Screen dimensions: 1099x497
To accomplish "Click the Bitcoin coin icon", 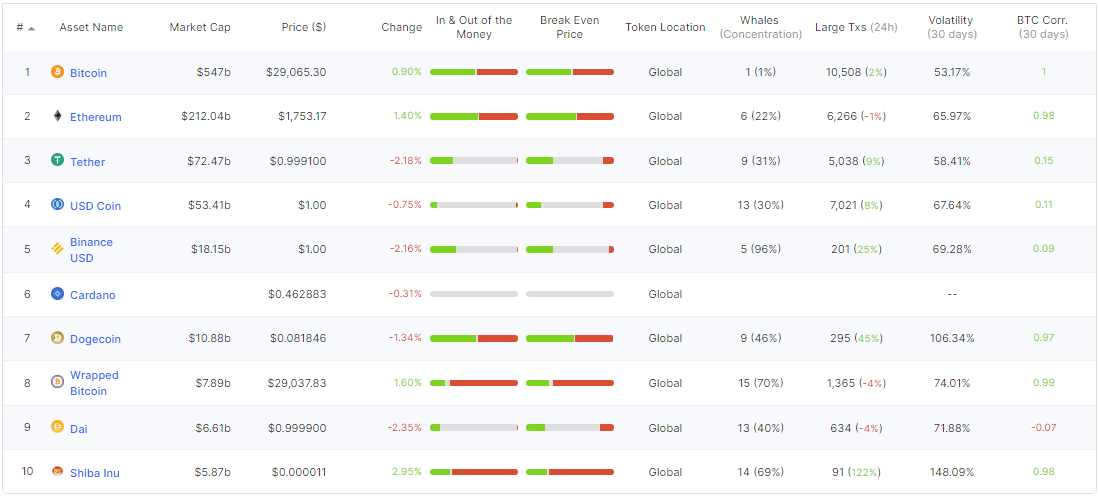I will (x=57, y=72).
